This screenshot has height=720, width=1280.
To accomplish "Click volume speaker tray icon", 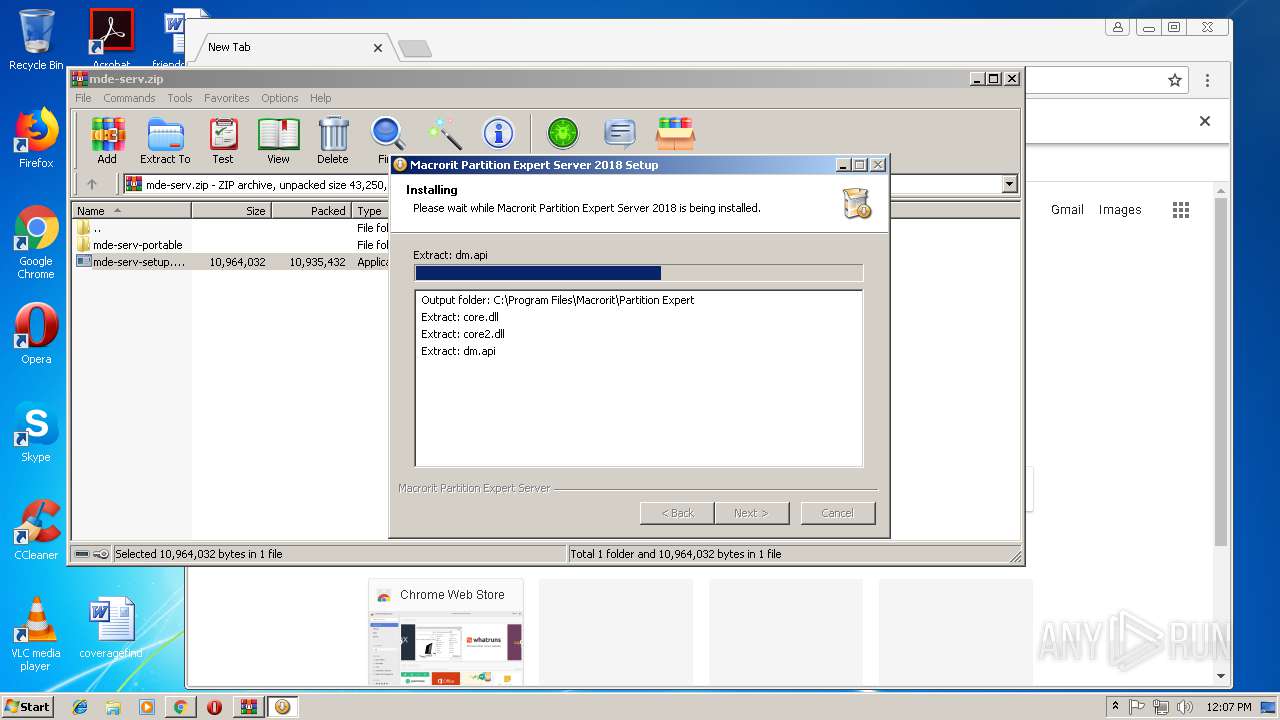I will coord(1185,707).
